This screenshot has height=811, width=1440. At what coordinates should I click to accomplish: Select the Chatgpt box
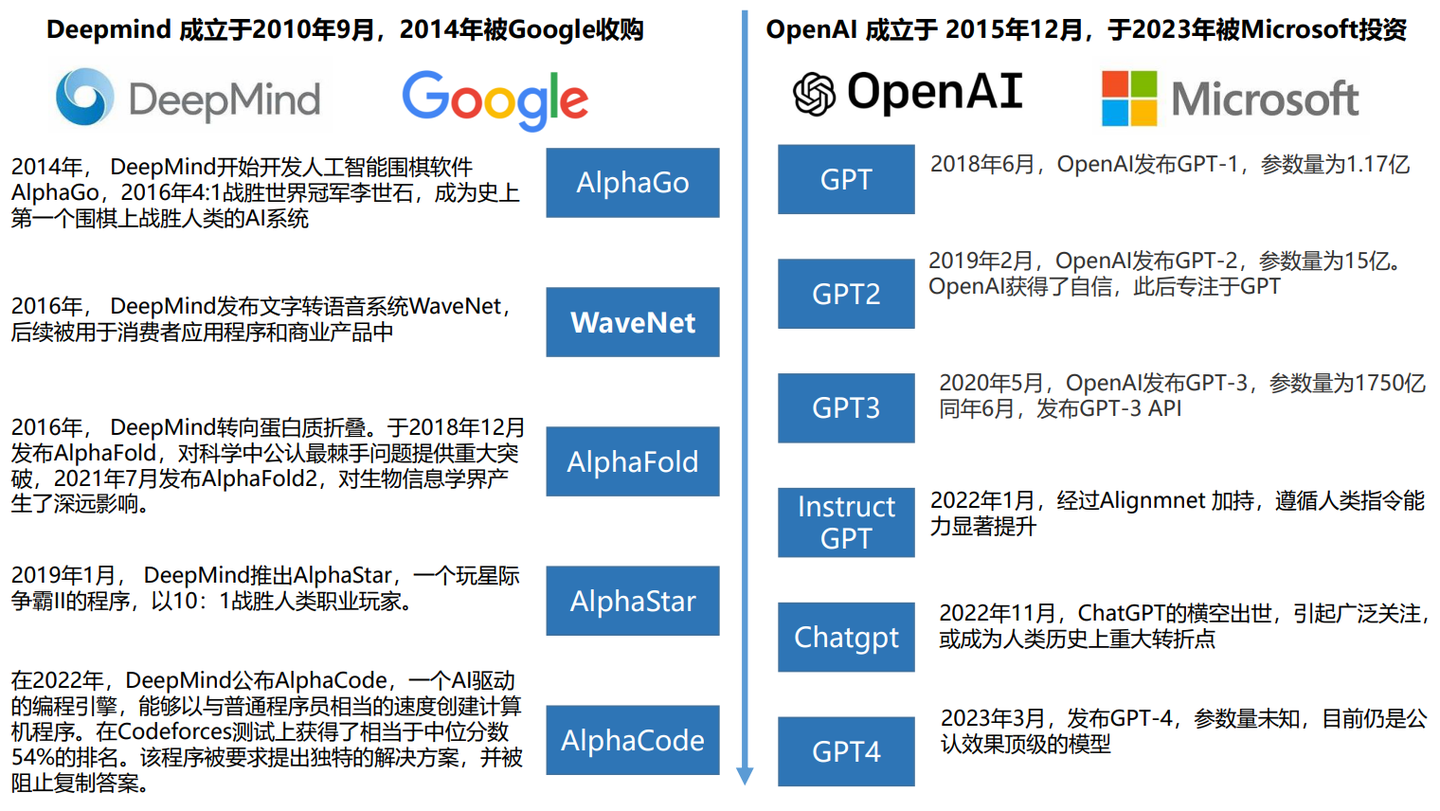(x=846, y=637)
